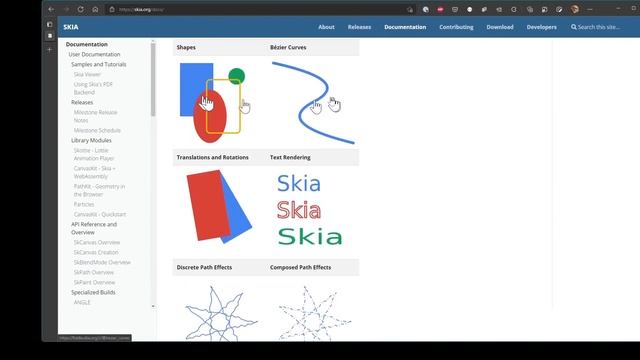This screenshot has height=360, width=640.
Task: Click the Text Rendering heading
Action: [x=290, y=157]
